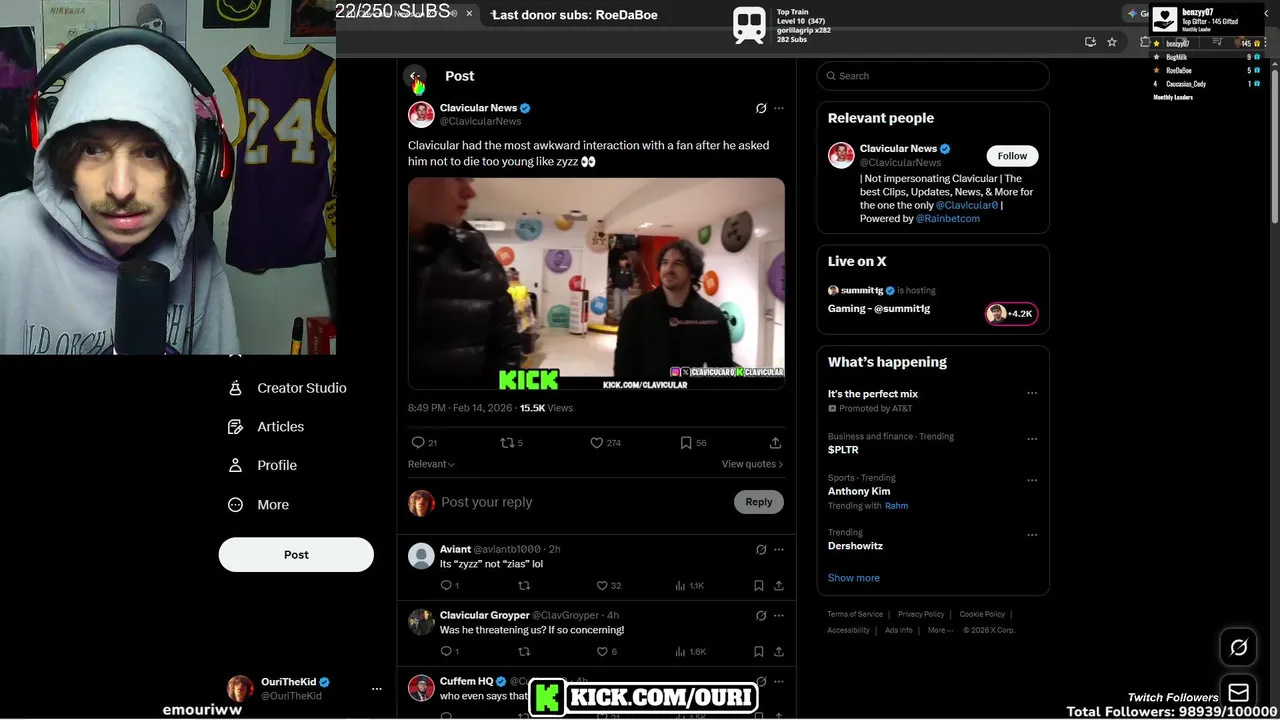The height and width of the screenshot is (720, 1280).
Task: Open options for Anthony Kim trend
Action: pos(1032,480)
